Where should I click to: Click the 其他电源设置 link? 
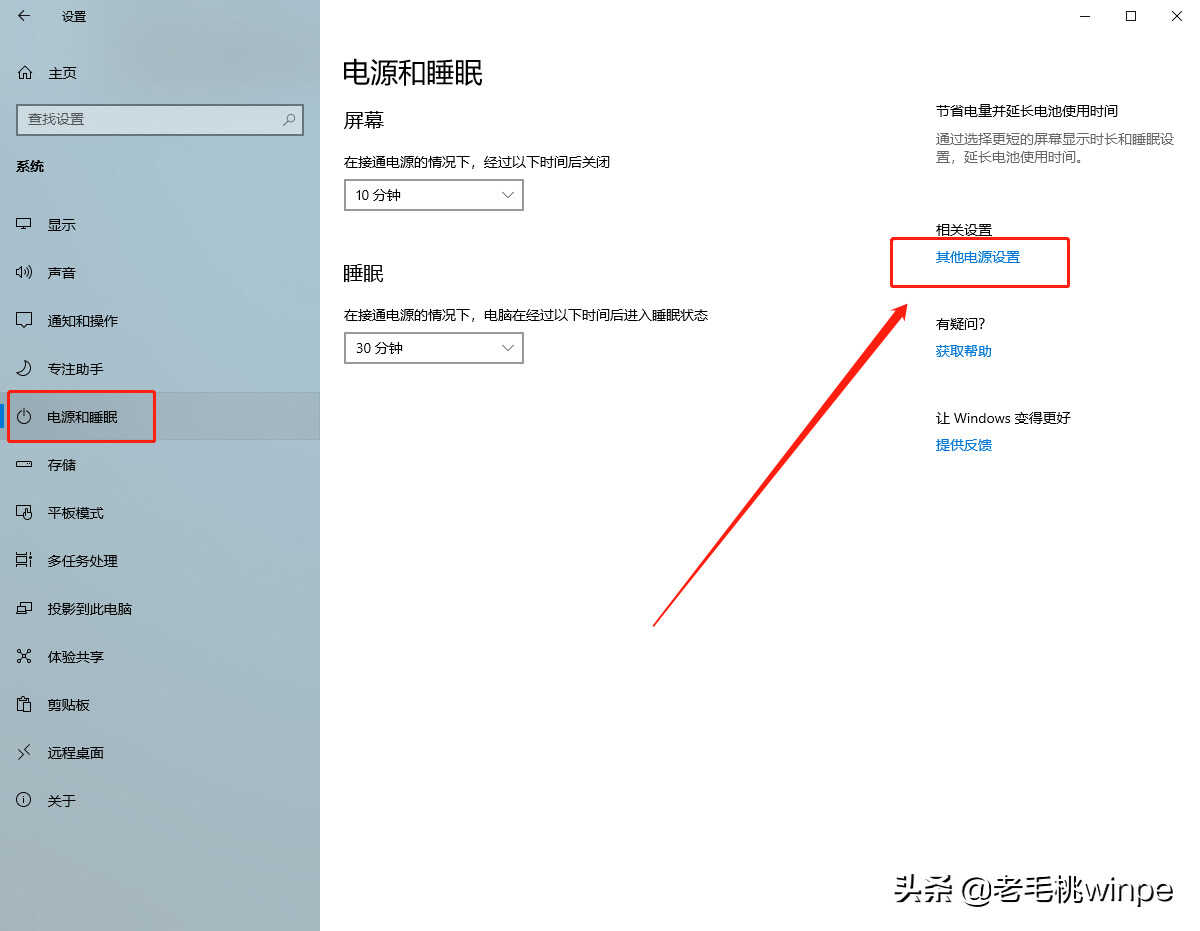[978, 257]
